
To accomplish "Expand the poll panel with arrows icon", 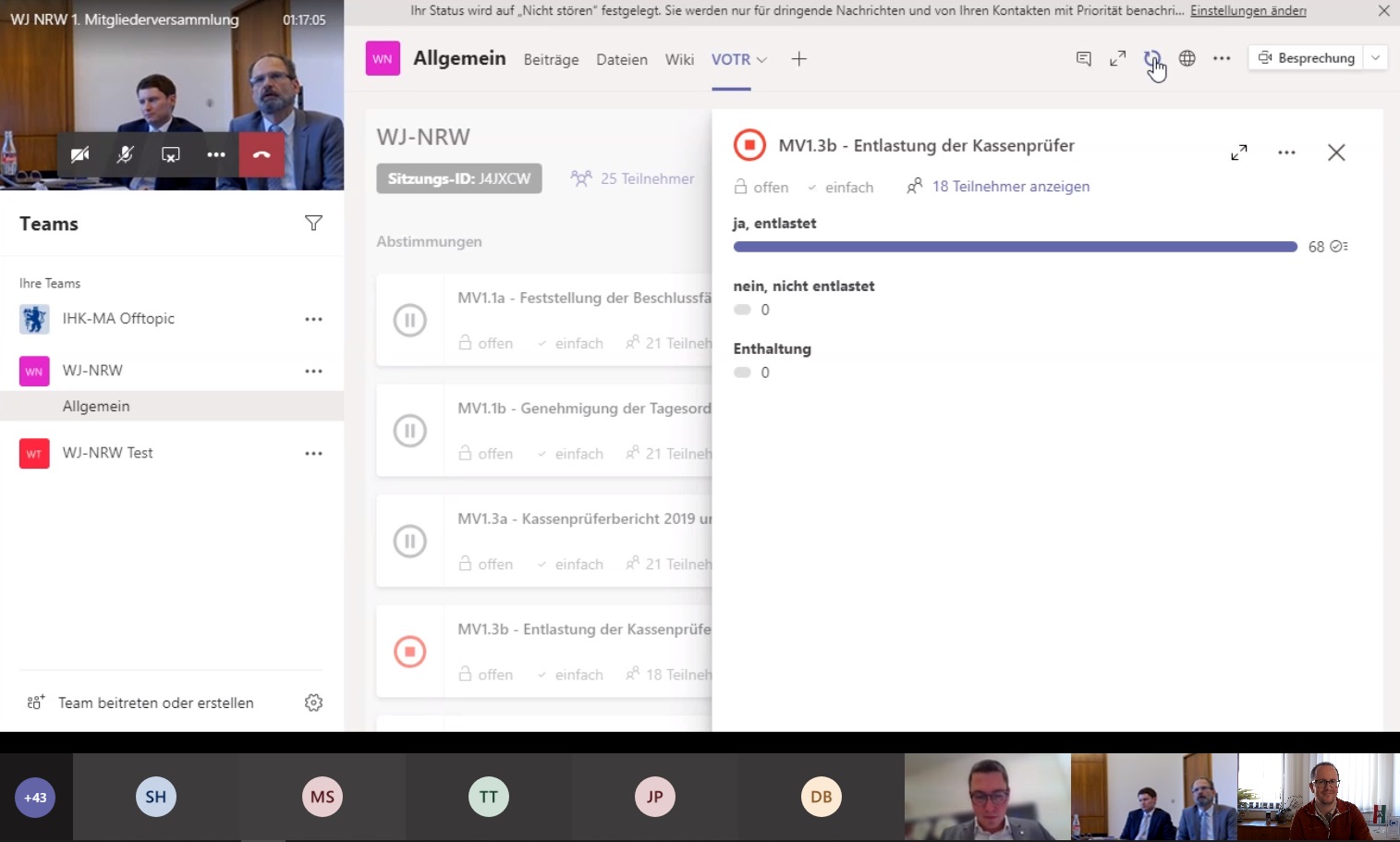I will tap(1239, 153).
